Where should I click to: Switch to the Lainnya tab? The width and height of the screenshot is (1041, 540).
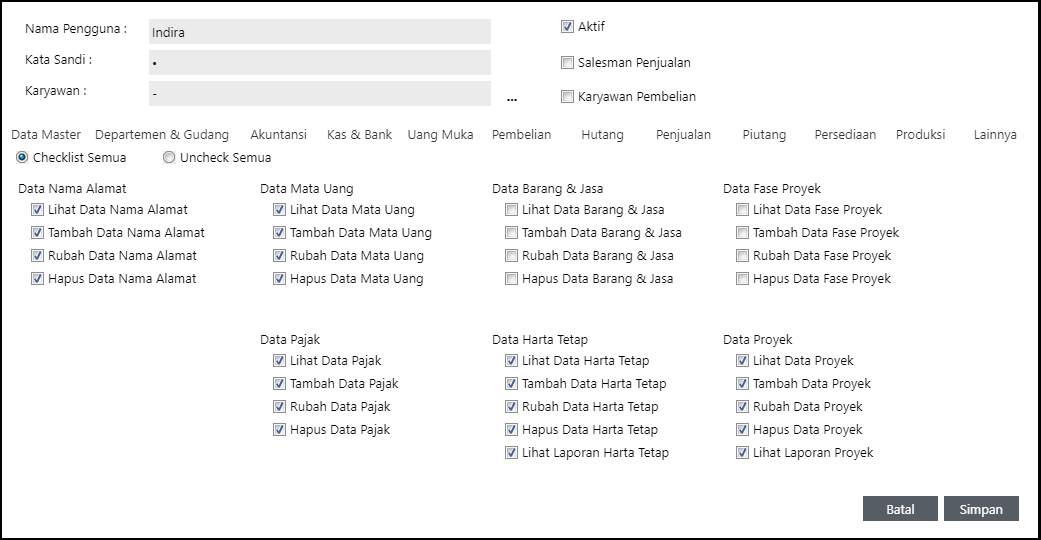(995, 134)
